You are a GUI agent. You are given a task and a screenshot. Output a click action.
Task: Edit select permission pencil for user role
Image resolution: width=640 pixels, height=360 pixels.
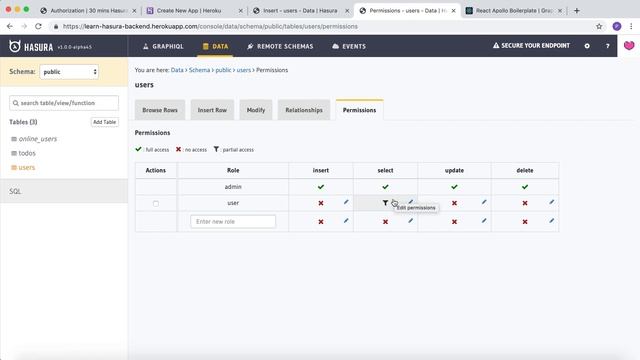411,202
